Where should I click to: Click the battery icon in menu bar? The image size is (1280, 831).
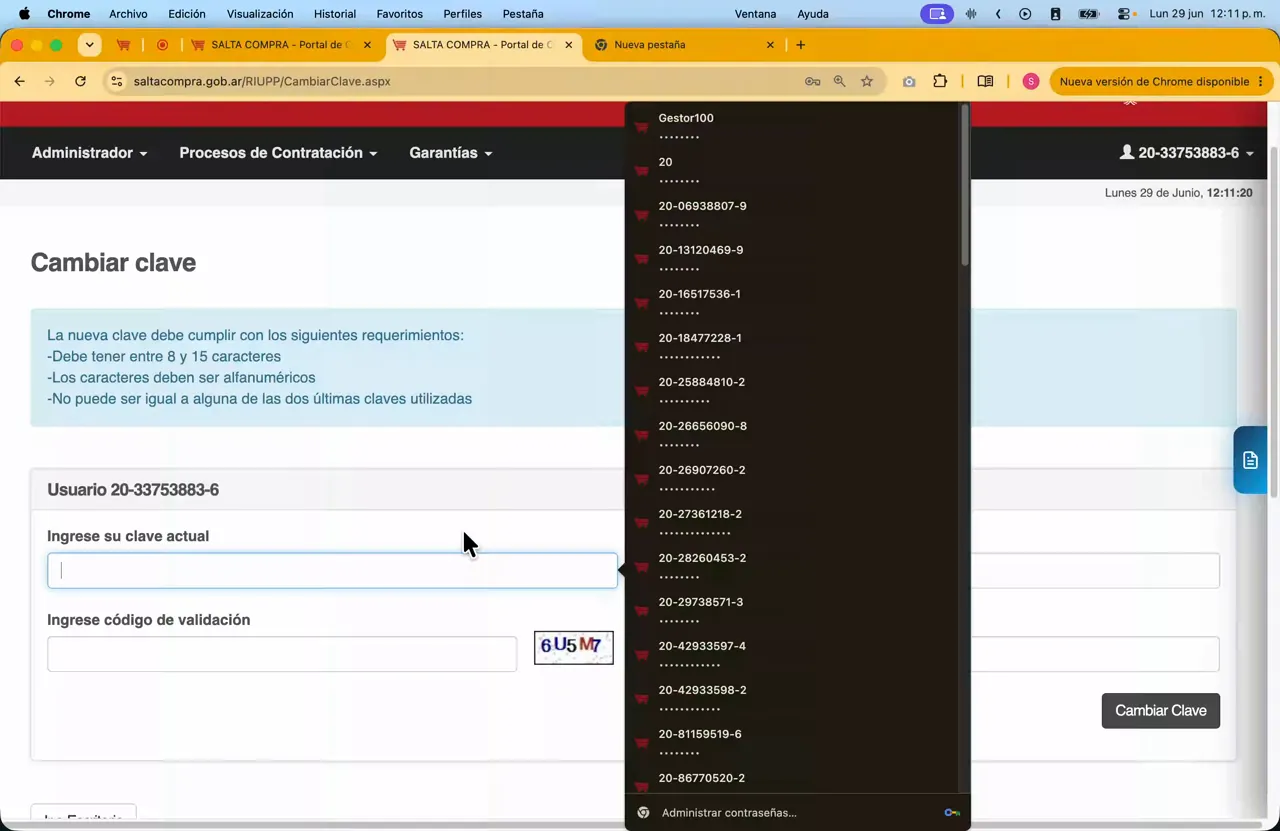pos(1090,14)
